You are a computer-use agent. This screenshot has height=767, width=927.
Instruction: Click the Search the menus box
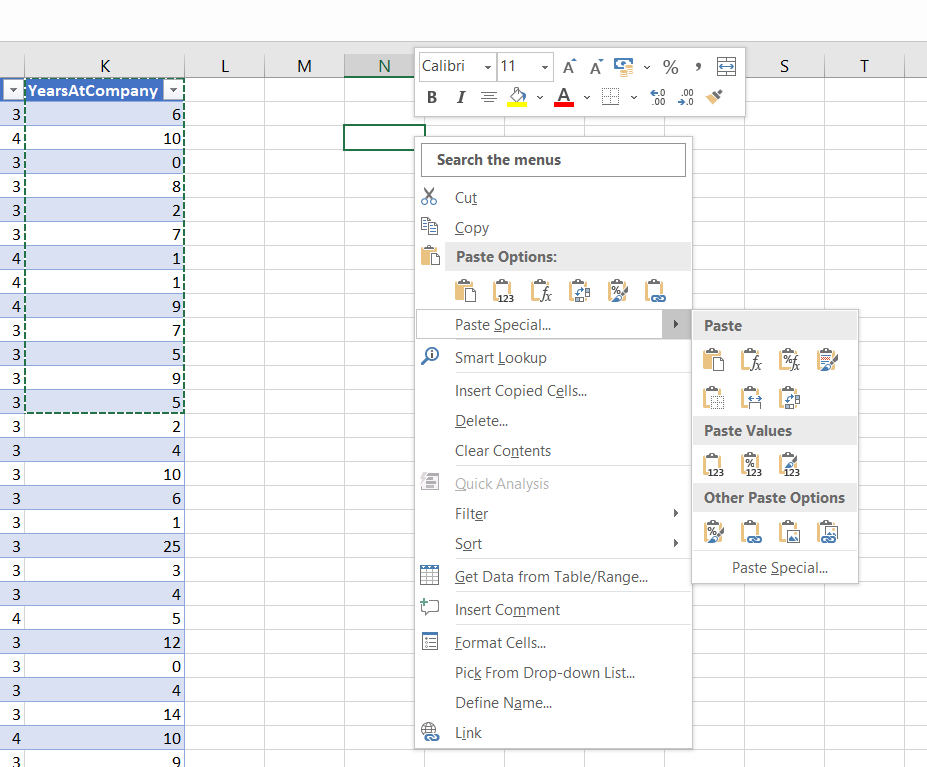pyautogui.click(x=553, y=160)
